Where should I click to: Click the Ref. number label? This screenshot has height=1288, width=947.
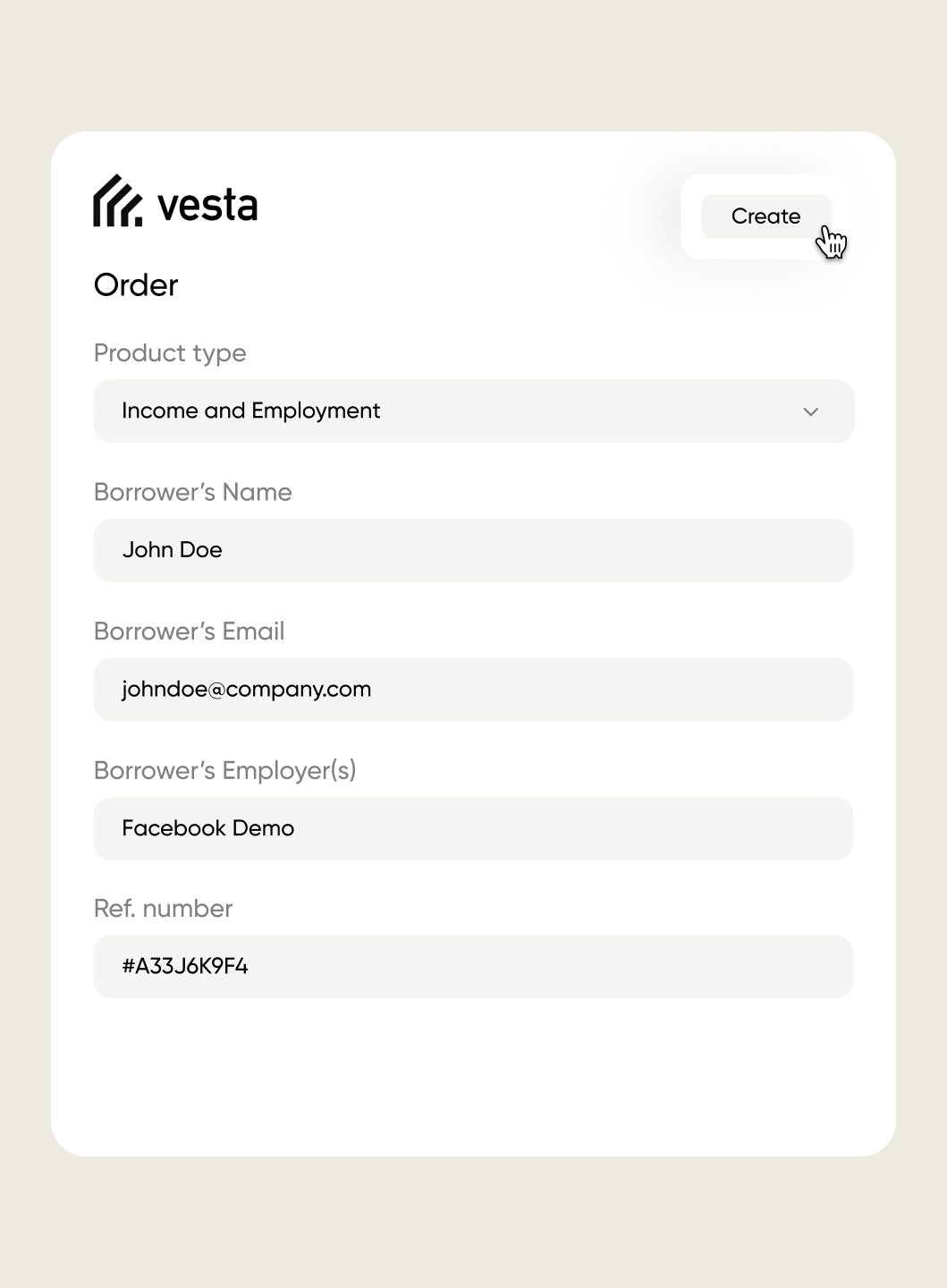pos(164,909)
